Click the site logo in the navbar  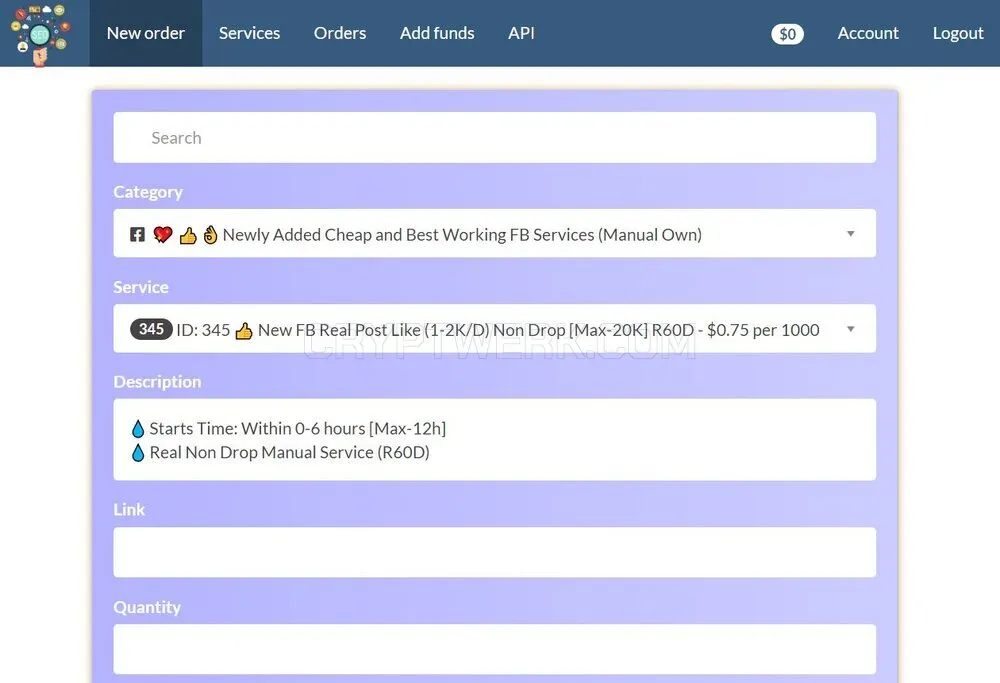coord(40,34)
